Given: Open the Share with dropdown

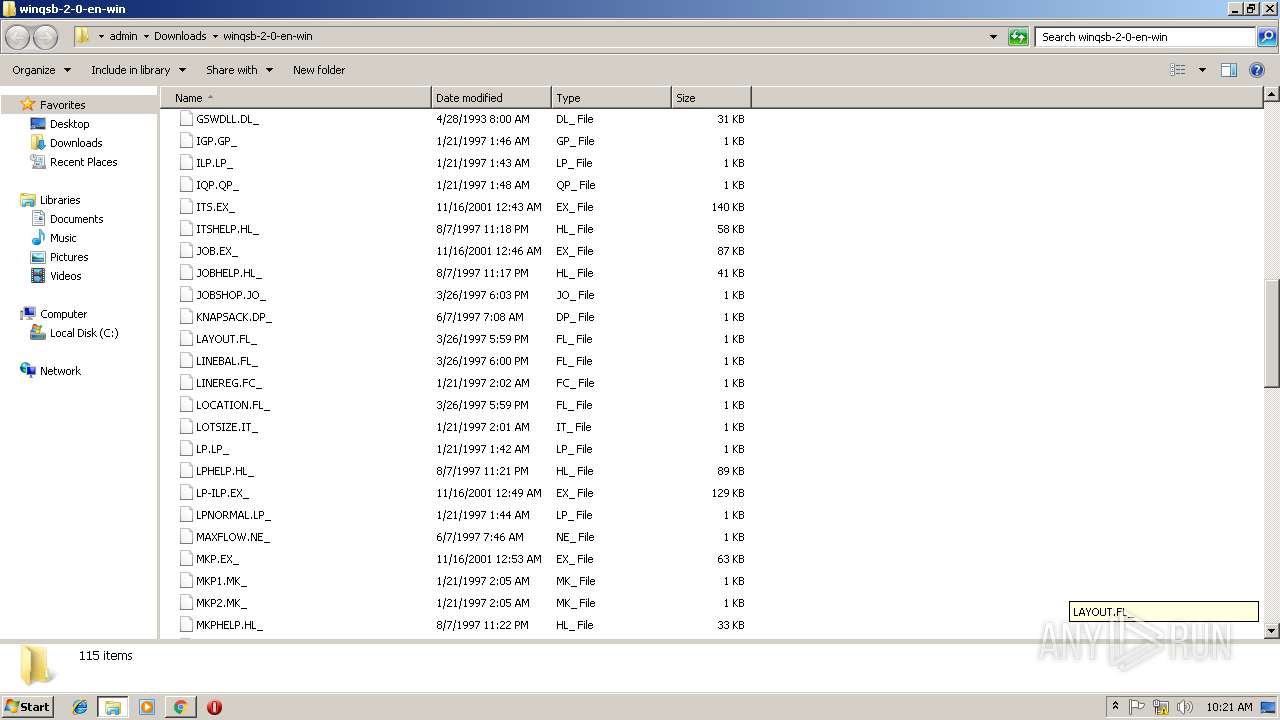Looking at the screenshot, I should (239, 70).
